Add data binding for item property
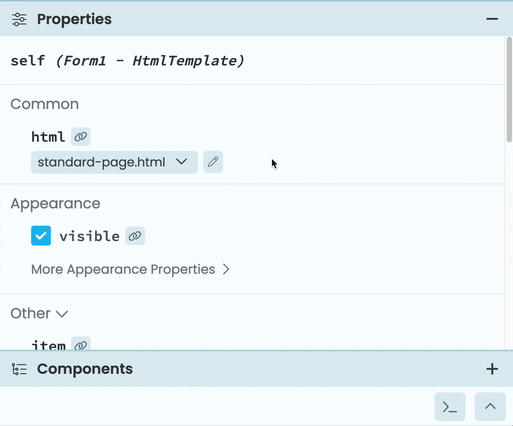This screenshot has height=426, width=513. tap(81, 345)
